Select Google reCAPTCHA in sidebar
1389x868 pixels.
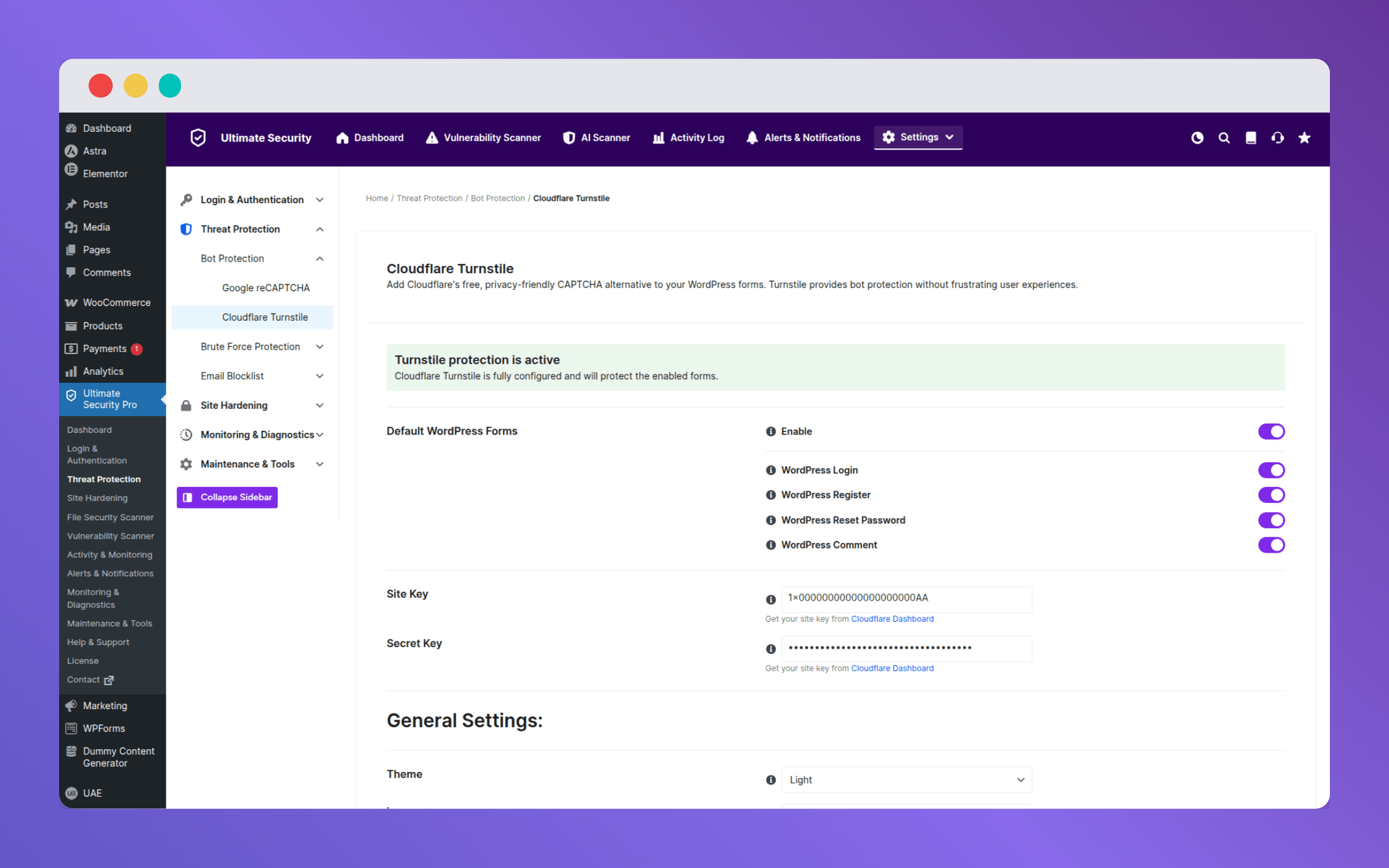pos(265,288)
